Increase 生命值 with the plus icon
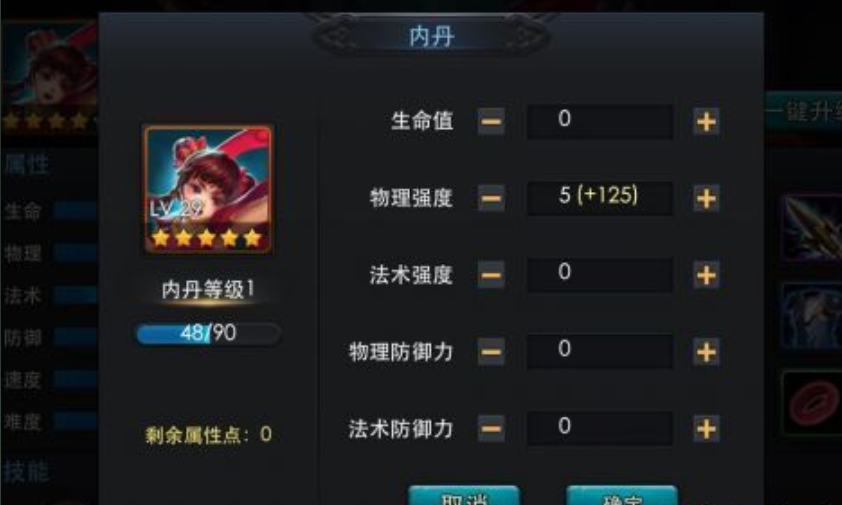Viewport: 842px width, 505px height. coord(706,122)
